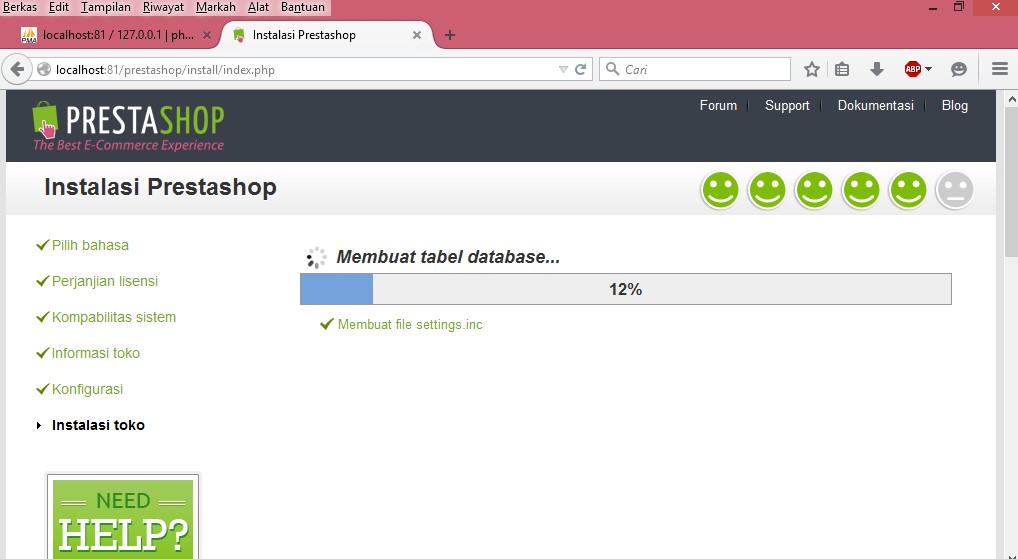Click the PrestaShop favicon on active tab
1018x559 pixels.
point(239,35)
